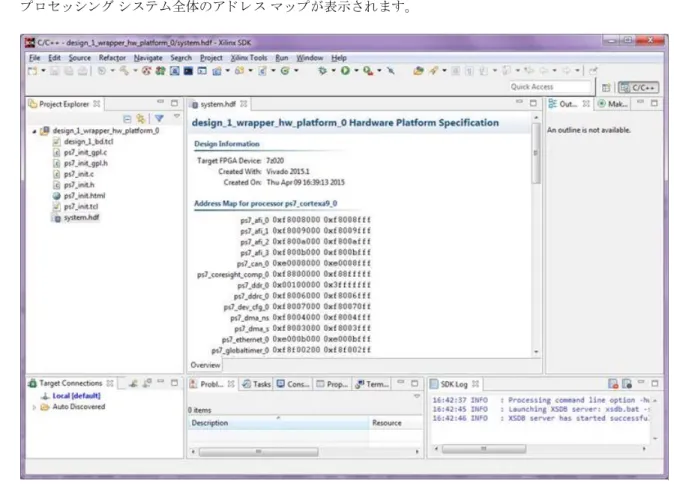Open the Navigate menu
This screenshot has height=484, width=674.
pos(148,58)
